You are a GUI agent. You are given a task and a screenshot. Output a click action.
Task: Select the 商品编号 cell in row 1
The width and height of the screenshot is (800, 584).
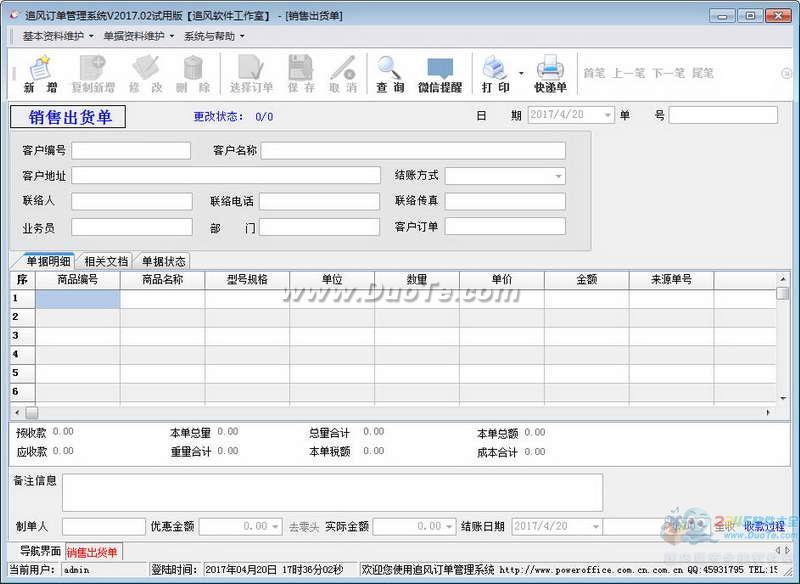(x=78, y=299)
